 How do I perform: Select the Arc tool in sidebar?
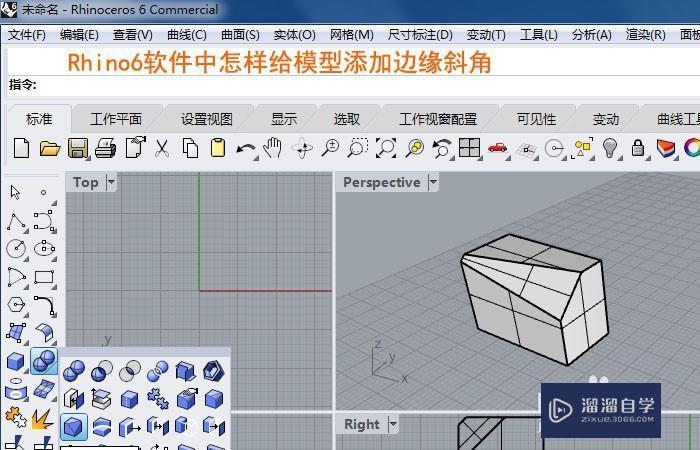pos(17,277)
